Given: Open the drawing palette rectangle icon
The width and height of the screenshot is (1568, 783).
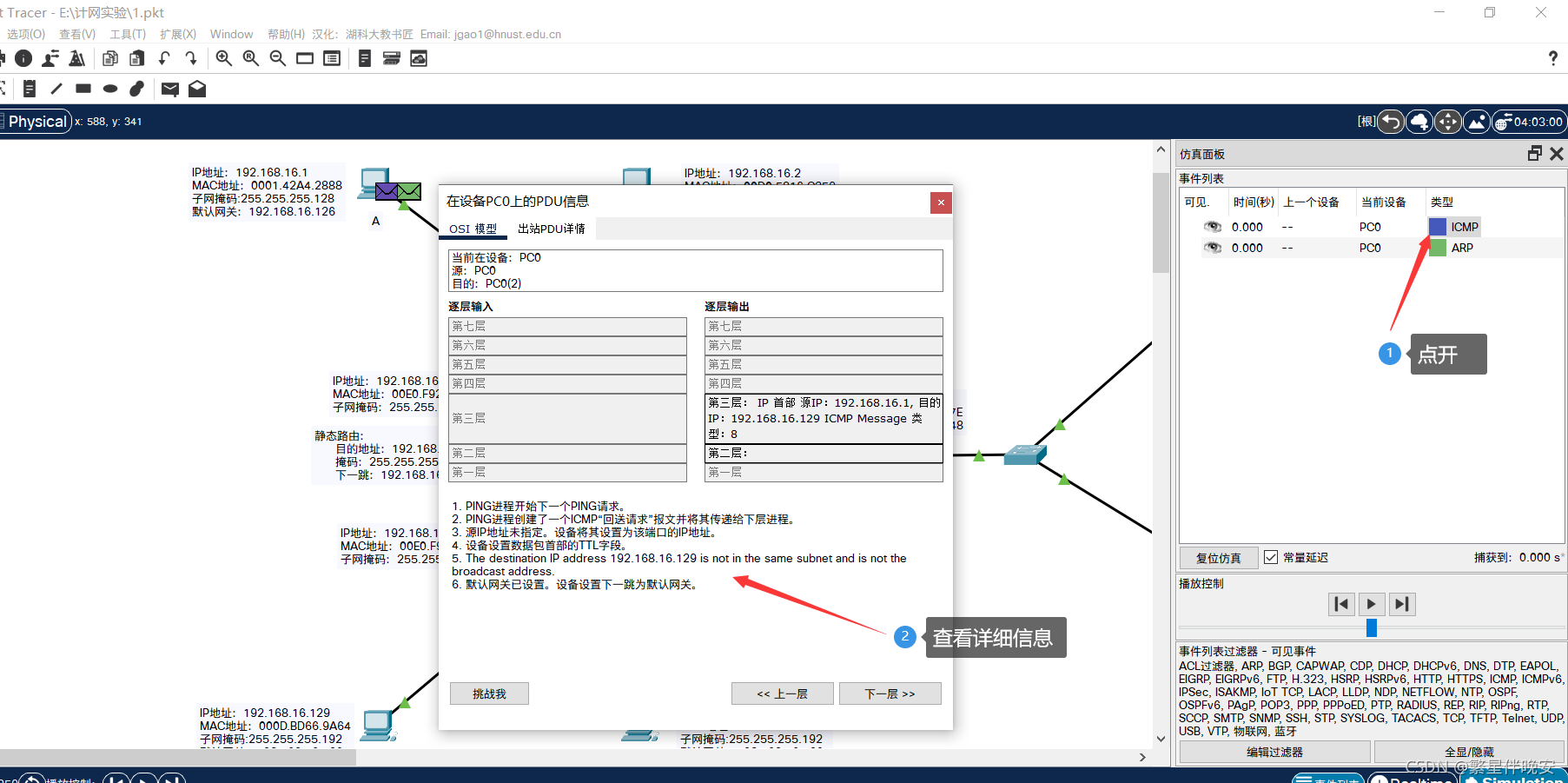Looking at the screenshot, I should (305, 58).
